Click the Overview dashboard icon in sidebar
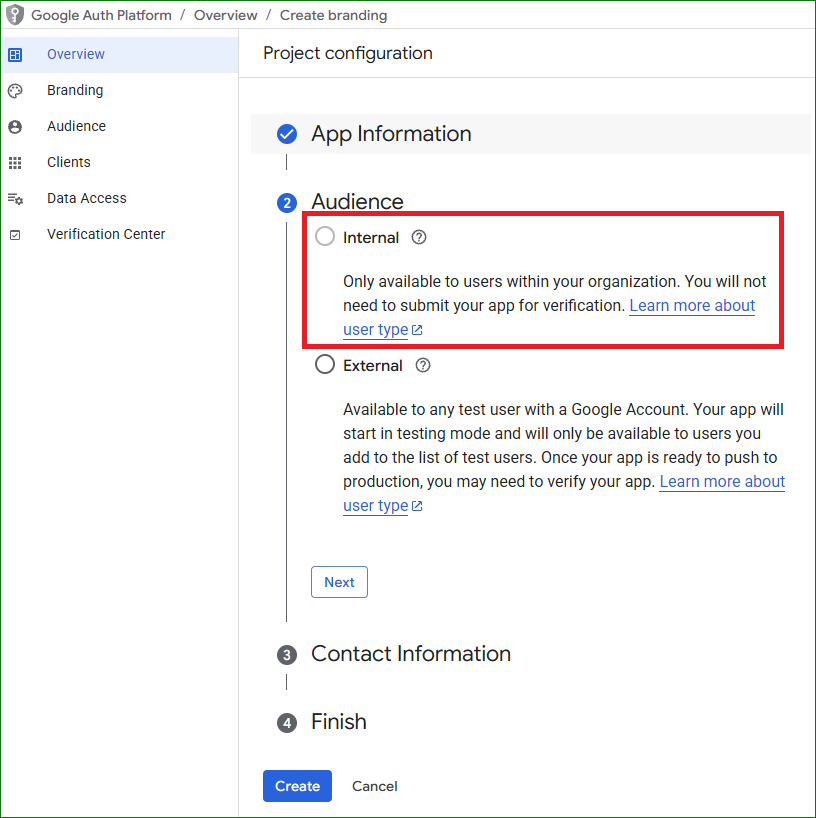Screen dimensions: 816x818 (15, 55)
